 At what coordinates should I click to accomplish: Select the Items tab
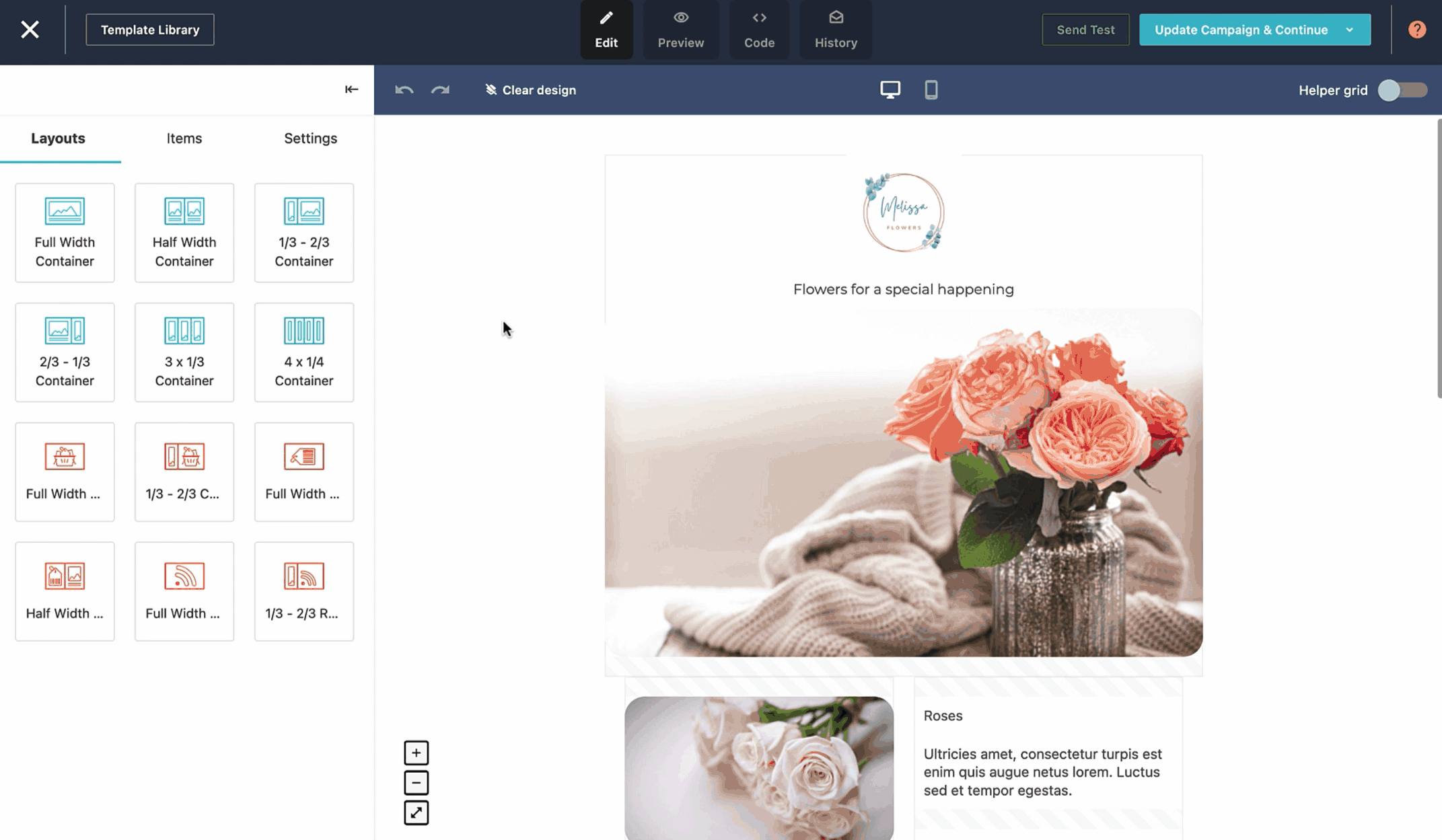click(184, 139)
